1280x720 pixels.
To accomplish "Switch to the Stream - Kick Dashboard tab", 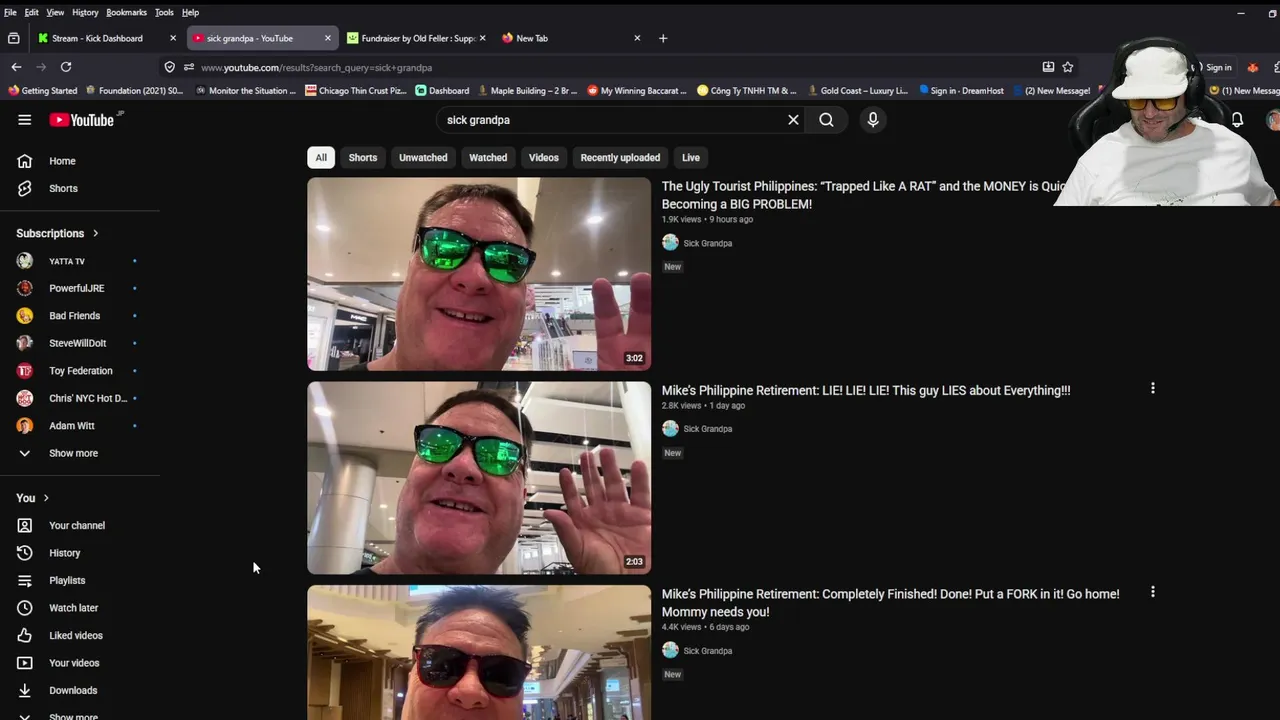I will [x=98, y=38].
